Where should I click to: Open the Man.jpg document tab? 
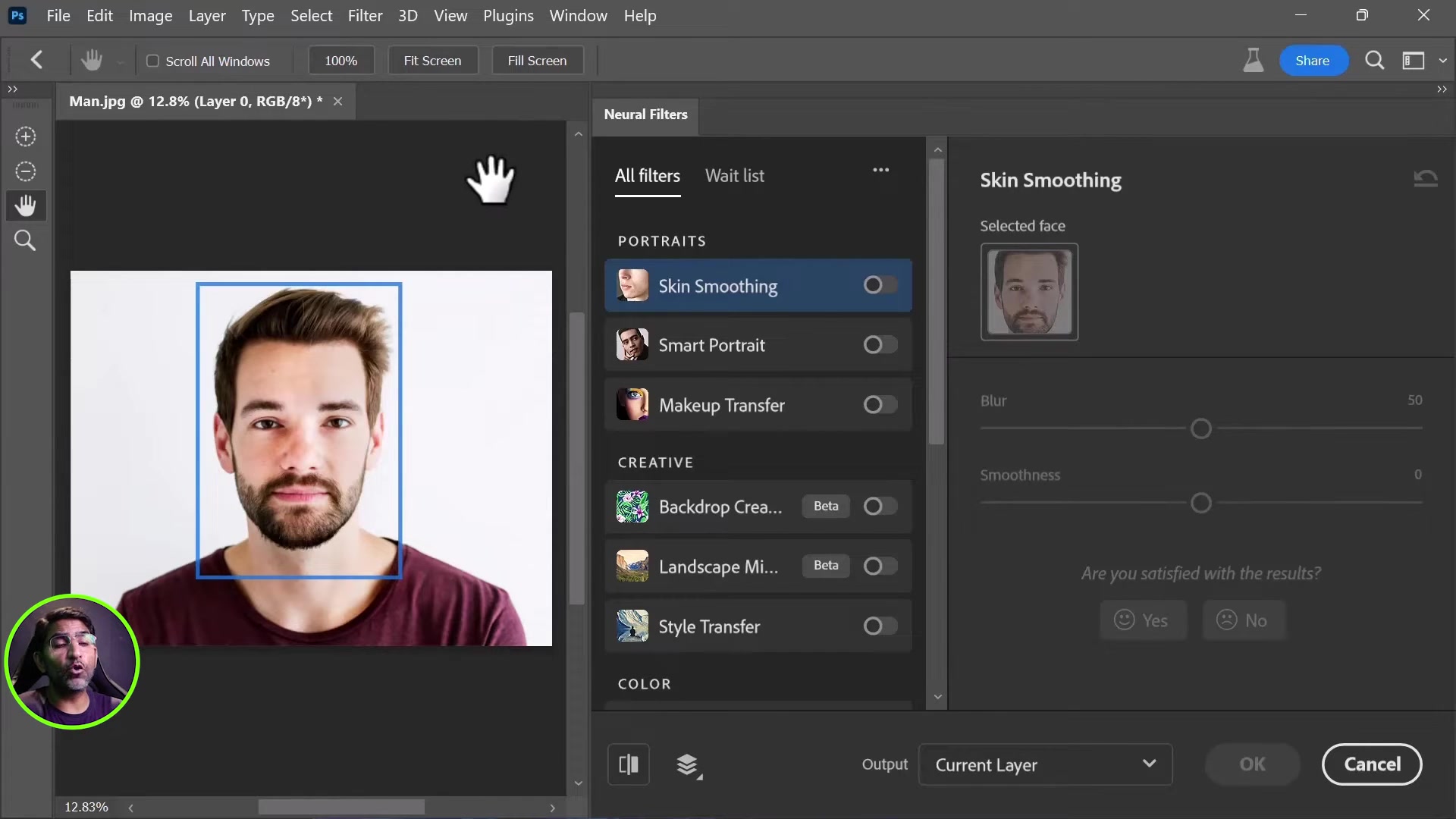coord(195,101)
